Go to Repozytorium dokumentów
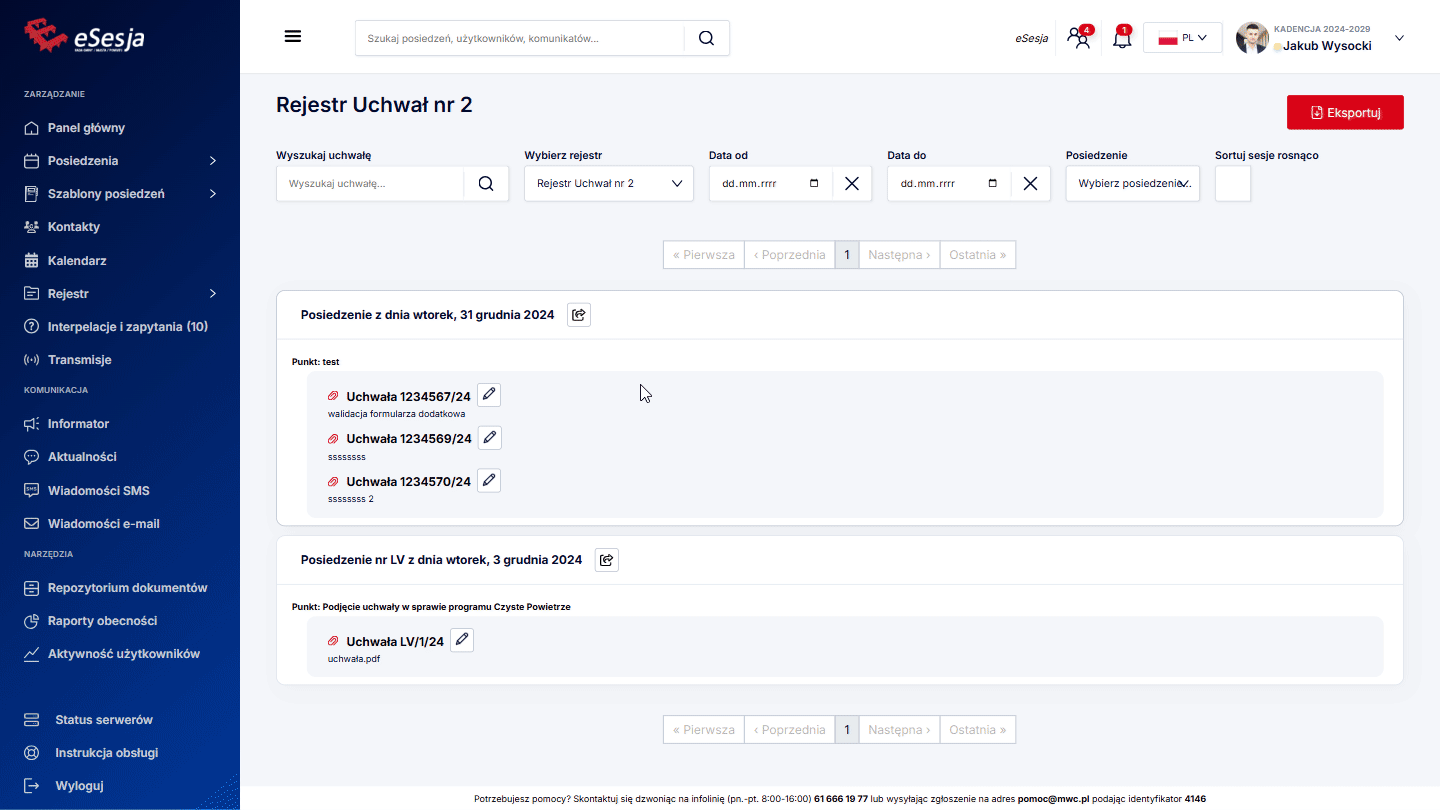Screen dimensions: 1440x810 pos(127,588)
